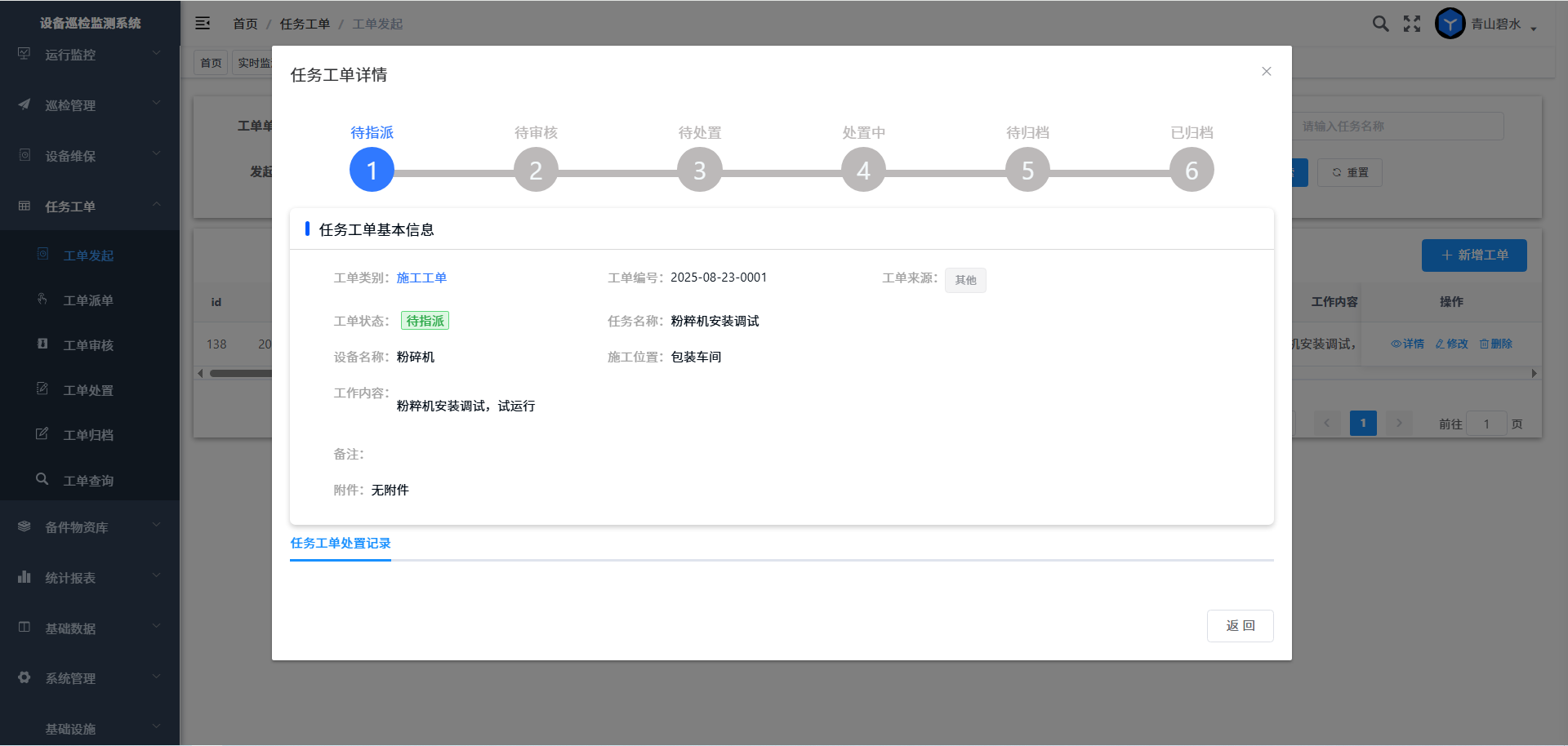
Task: Collapse the 任务工单 sidebar menu
Action: (x=90, y=206)
